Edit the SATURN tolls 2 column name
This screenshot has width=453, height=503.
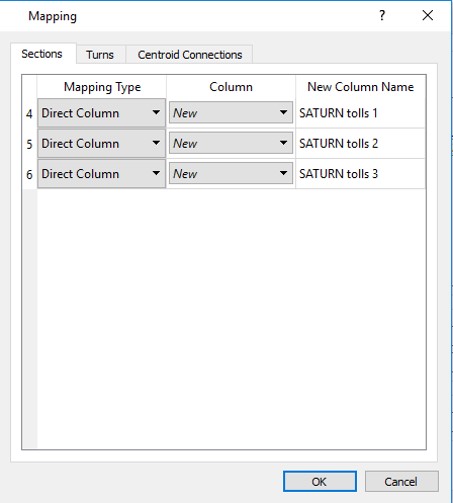point(360,143)
